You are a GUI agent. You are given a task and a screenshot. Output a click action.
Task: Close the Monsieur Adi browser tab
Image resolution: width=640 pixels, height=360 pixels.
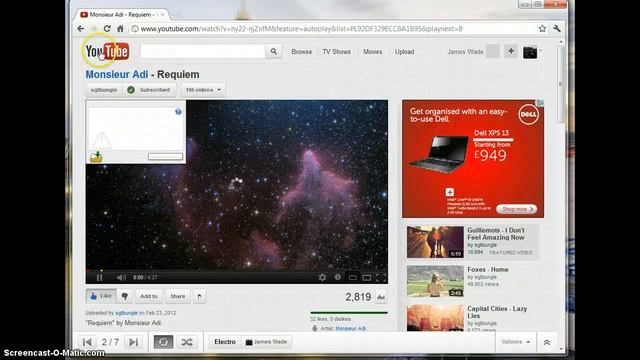[162, 15]
